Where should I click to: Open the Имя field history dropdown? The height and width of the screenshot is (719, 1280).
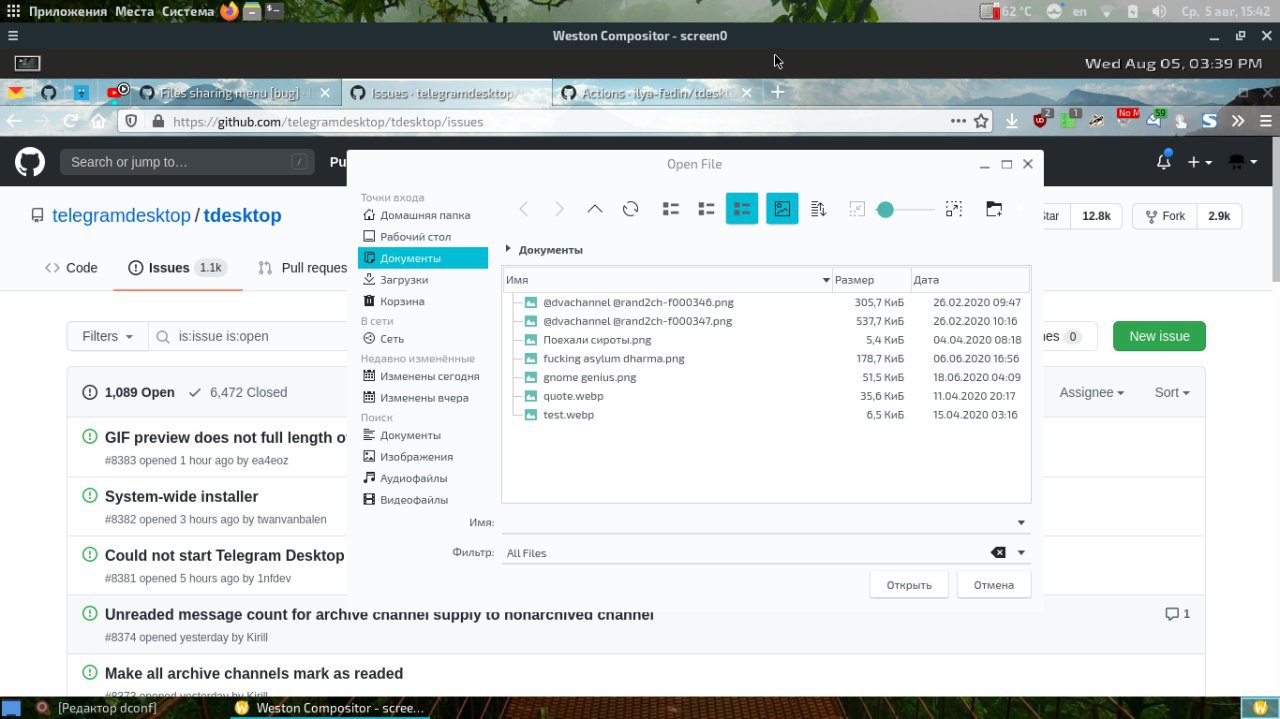click(x=1021, y=522)
